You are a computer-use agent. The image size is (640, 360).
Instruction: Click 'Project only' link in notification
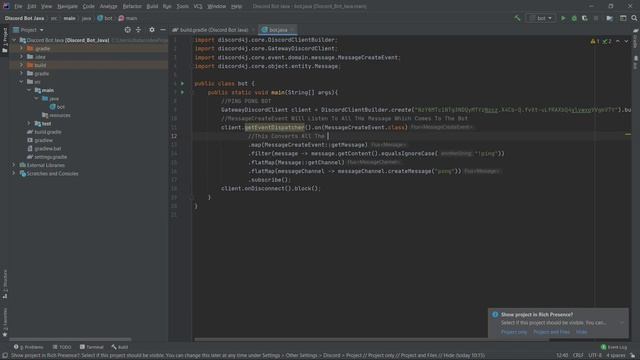tap(514, 332)
